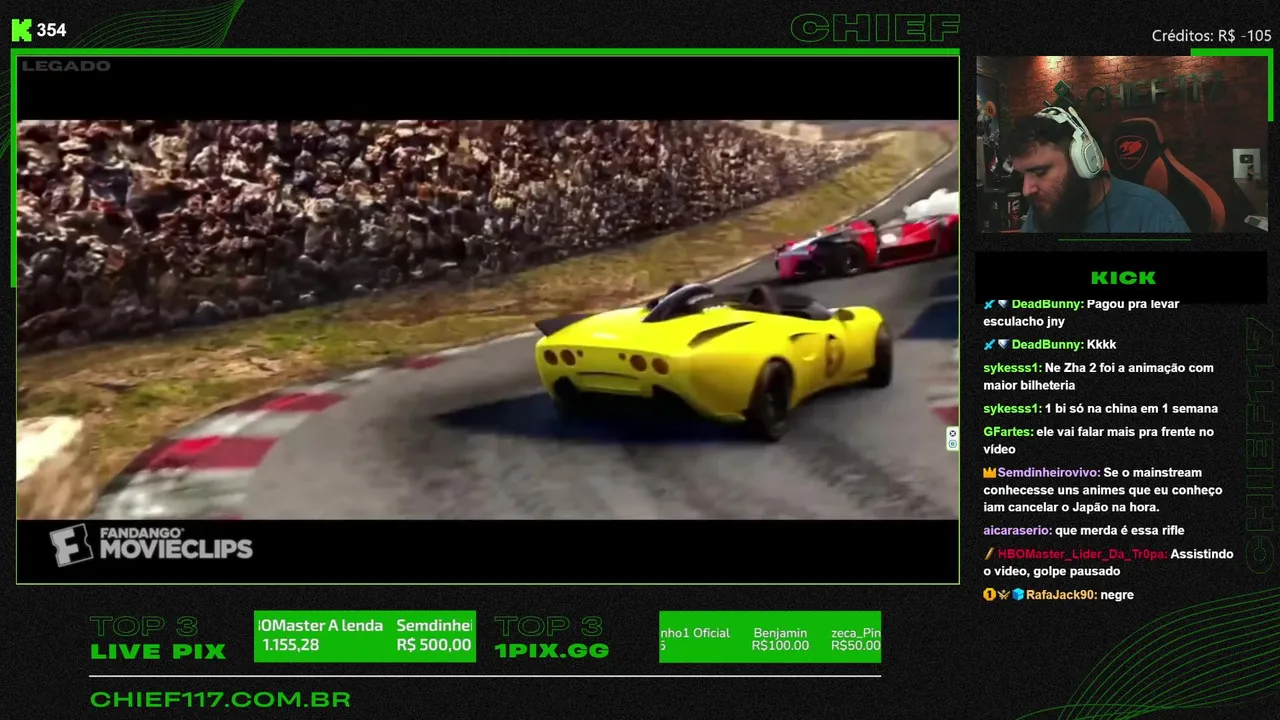This screenshot has height=720, width=1280.
Task: Click the diamond badge on DeadBunny's 'Kkkk' message
Action: [x=1002, y=345]
